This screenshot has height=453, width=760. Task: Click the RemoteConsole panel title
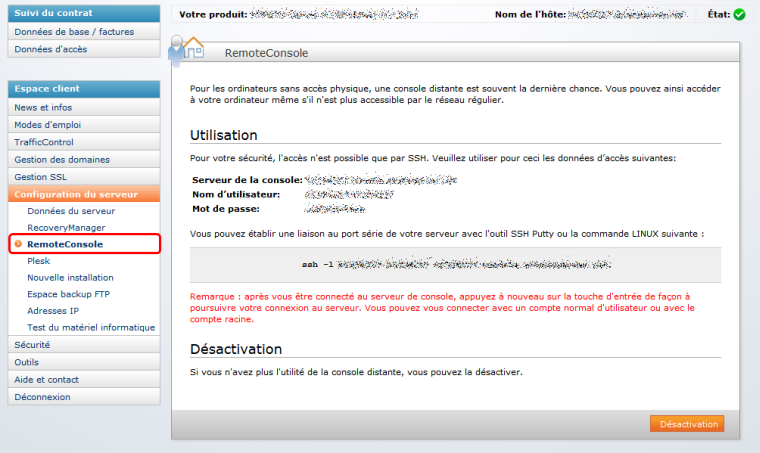coord(266,53)
